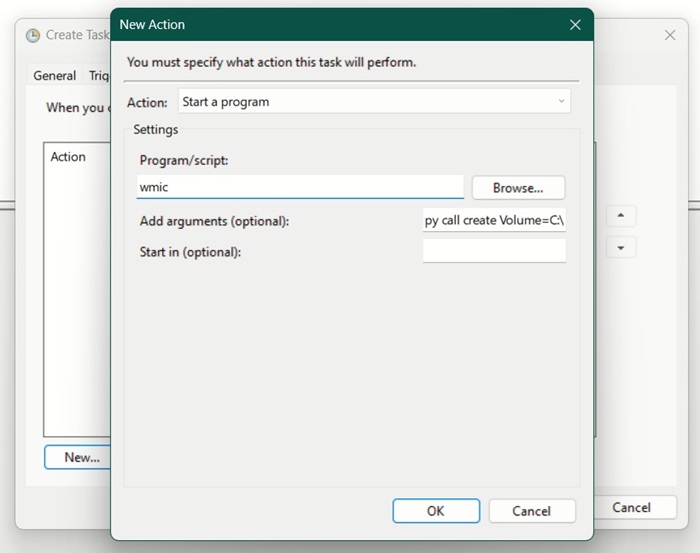
Task: Cancel the New Action dialog
Action: 532,511
